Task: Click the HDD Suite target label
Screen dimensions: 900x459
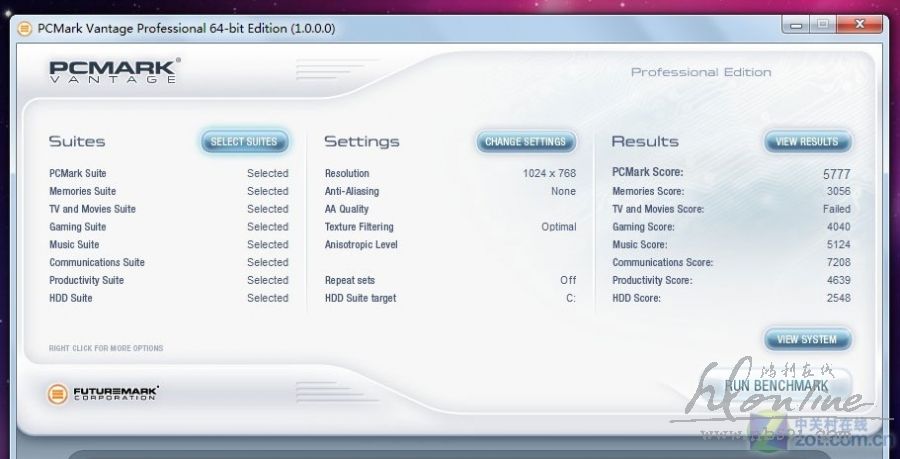Action: [x=360, y=298]
